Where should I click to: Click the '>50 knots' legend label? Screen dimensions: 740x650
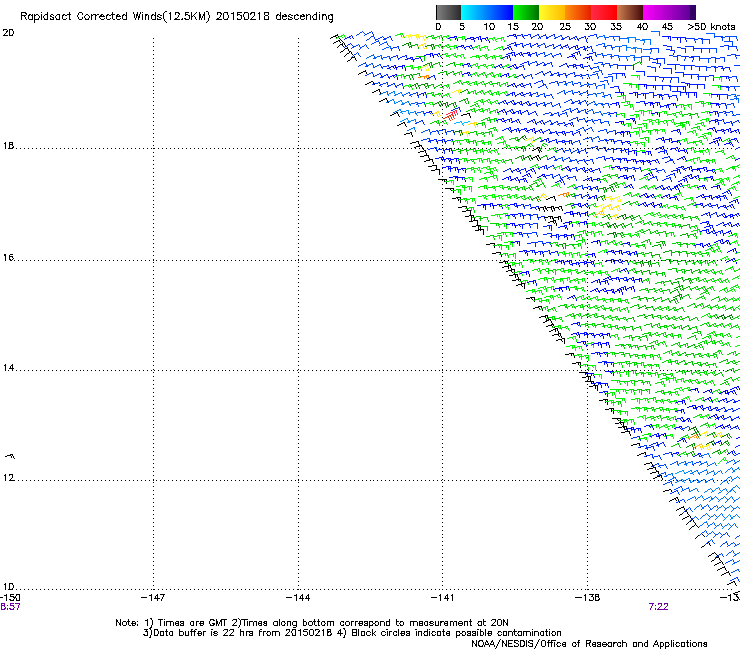711,27
